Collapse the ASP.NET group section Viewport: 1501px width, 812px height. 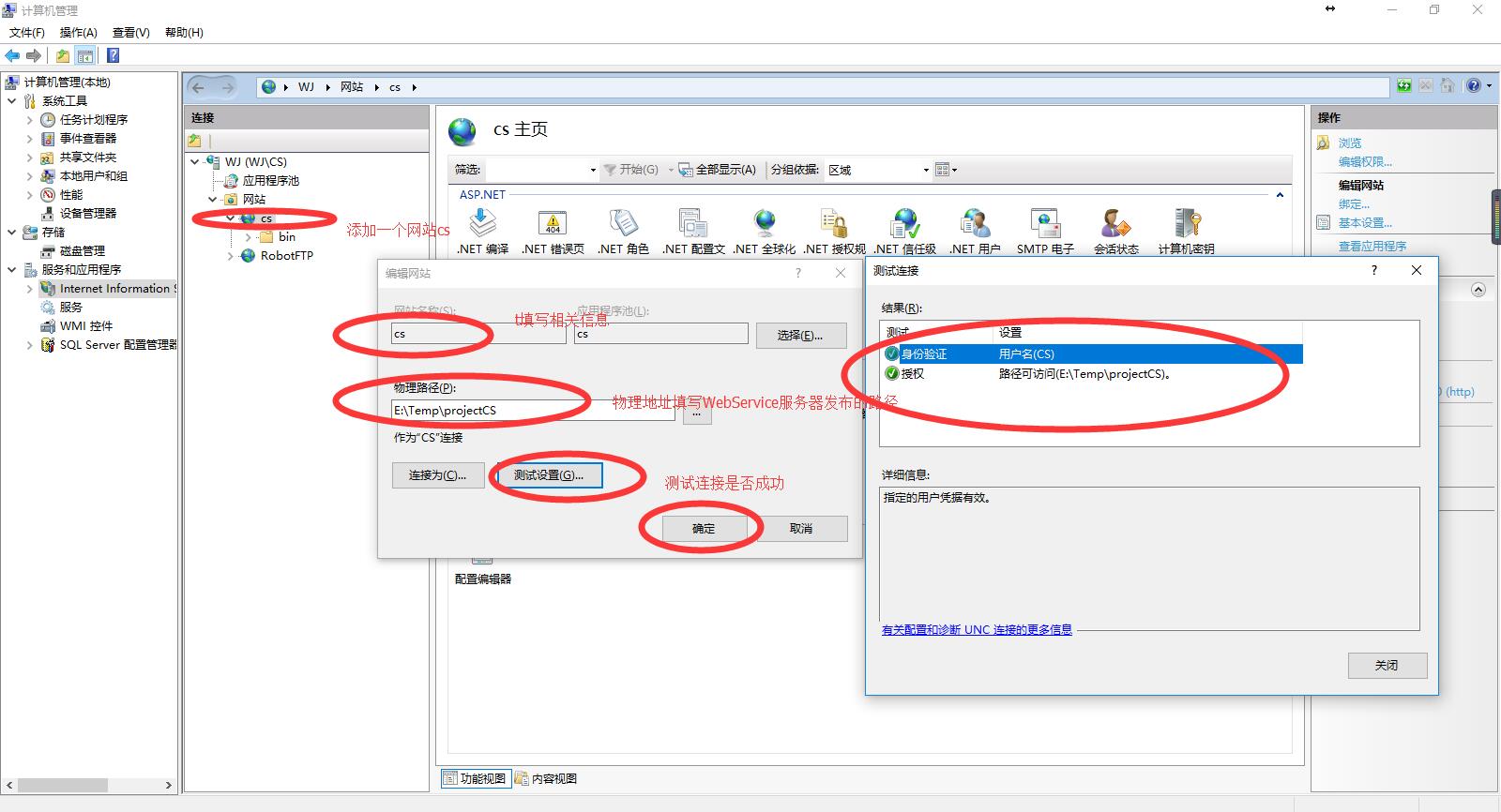click(x=1280, y=195)
